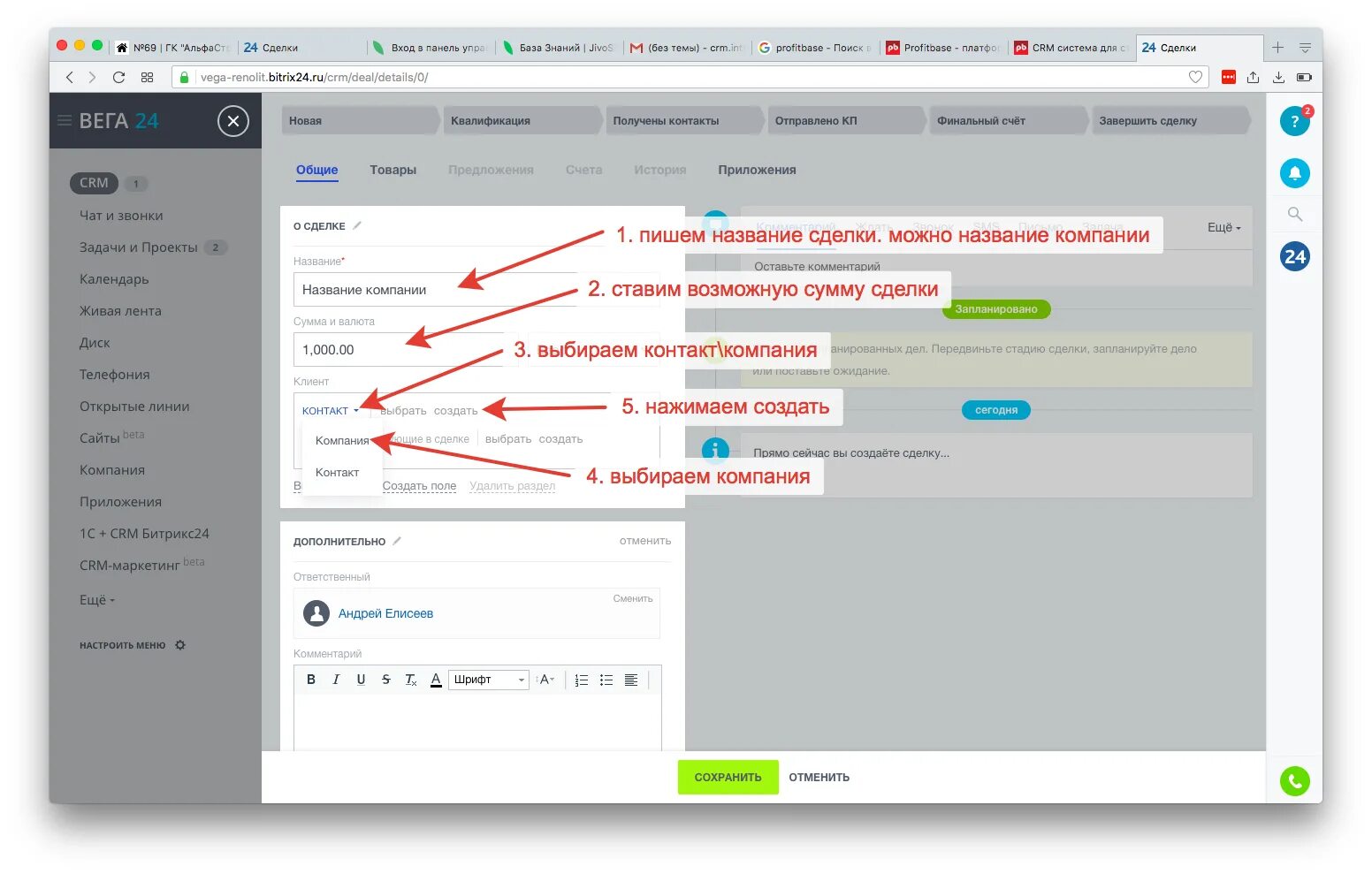Click the отменить link in ДОПОЛНИТЕЛЬНО
Screen dimensions: 1372x874
coord(645,541)
